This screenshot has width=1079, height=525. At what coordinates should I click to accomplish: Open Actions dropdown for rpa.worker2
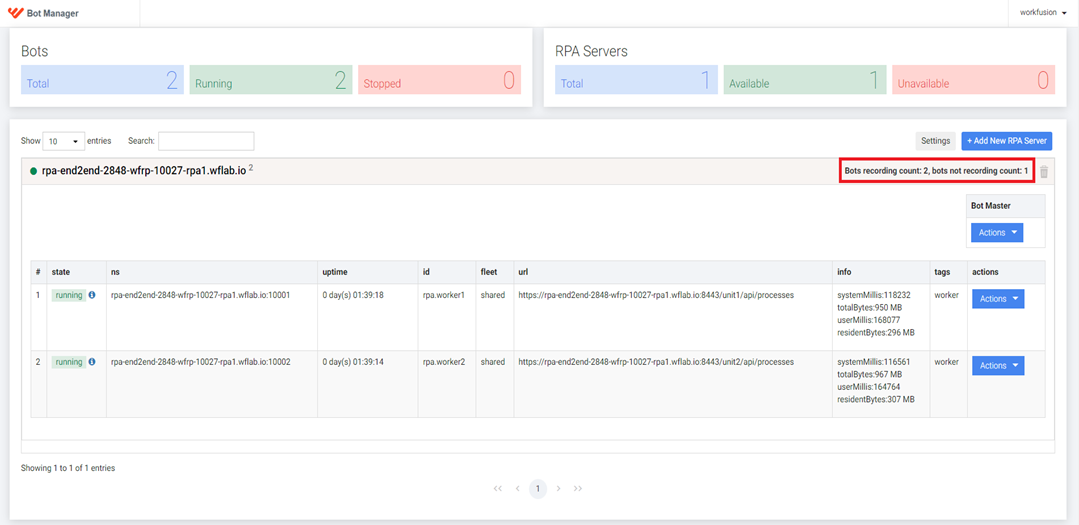pos(998,365)
